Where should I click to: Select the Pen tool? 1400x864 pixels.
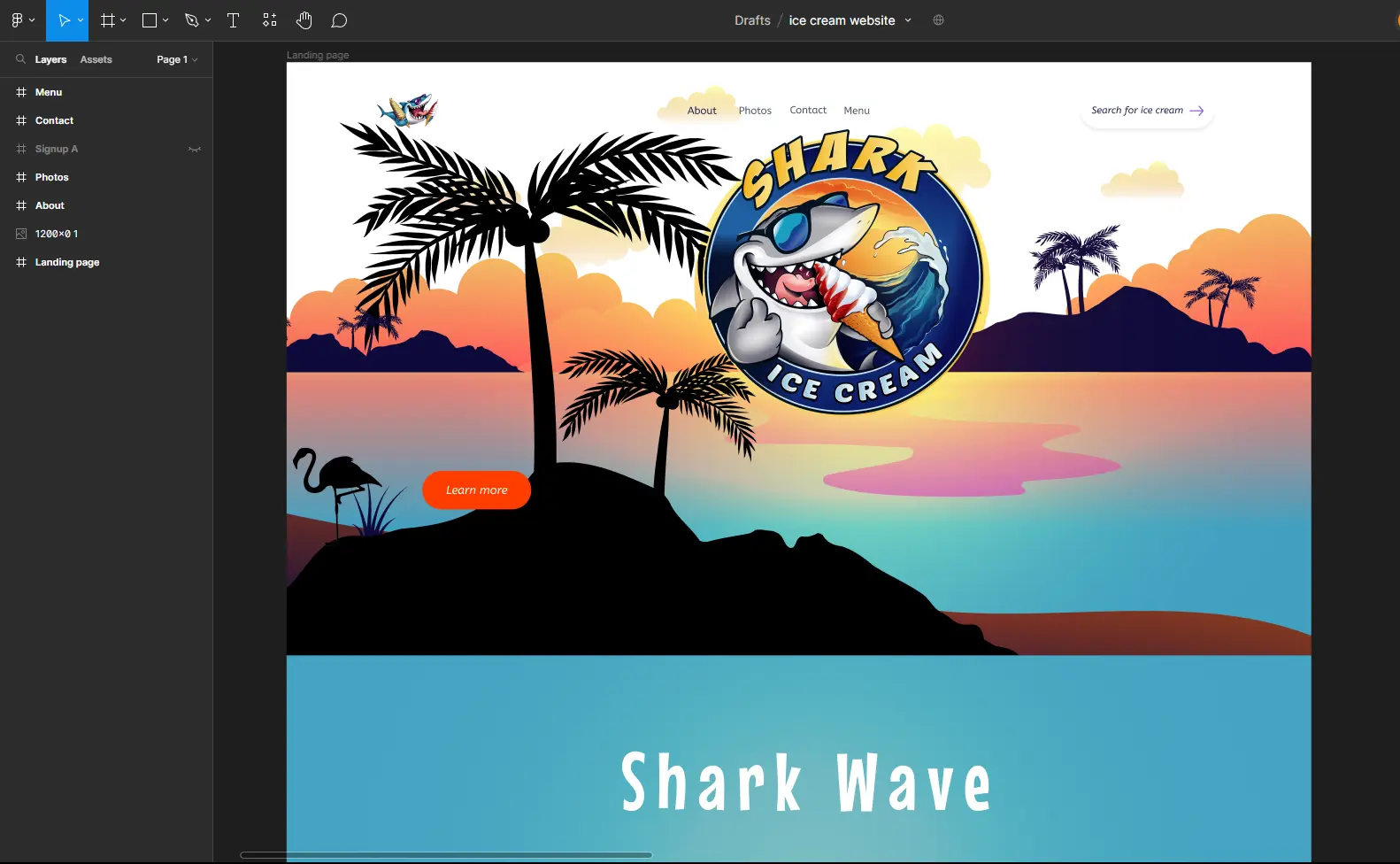pos(191,20)
